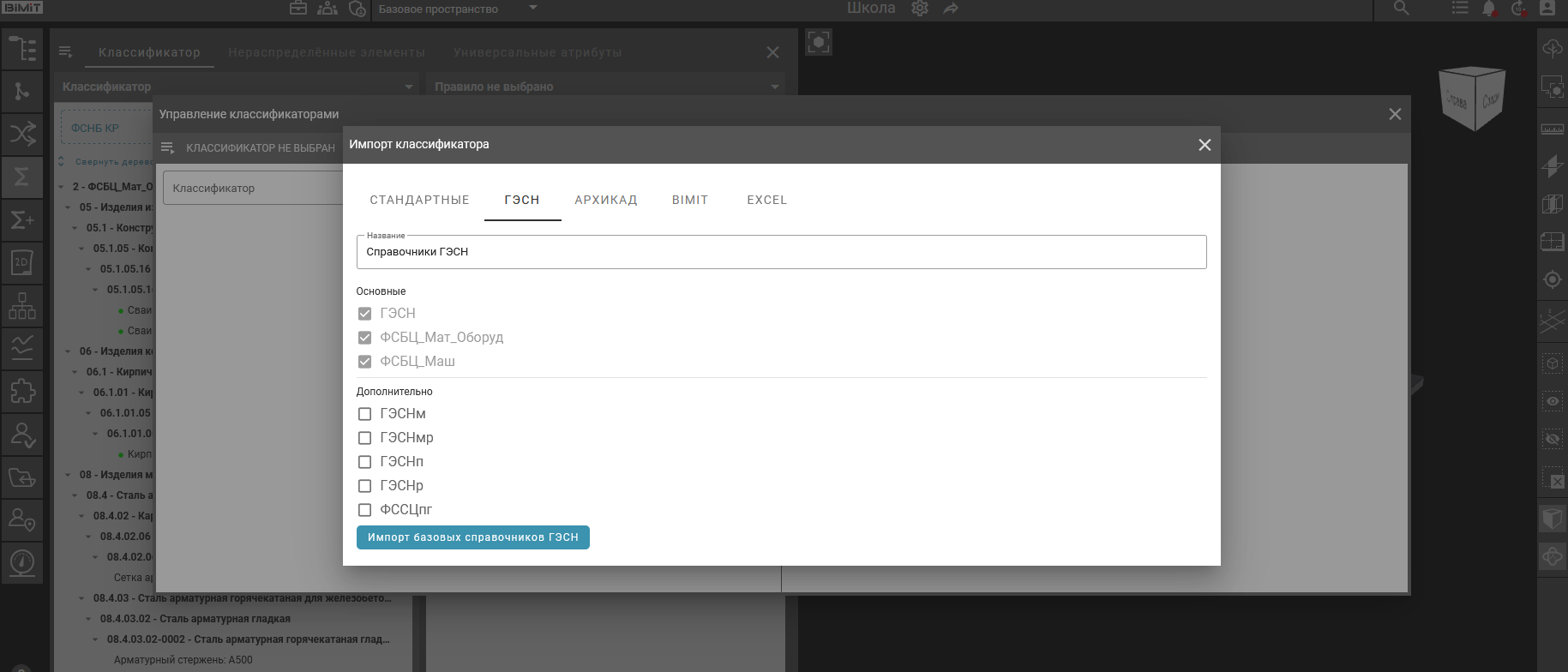
Task: Select the ruler measurement tool in right toolbar
Action: pos(1553,129)
